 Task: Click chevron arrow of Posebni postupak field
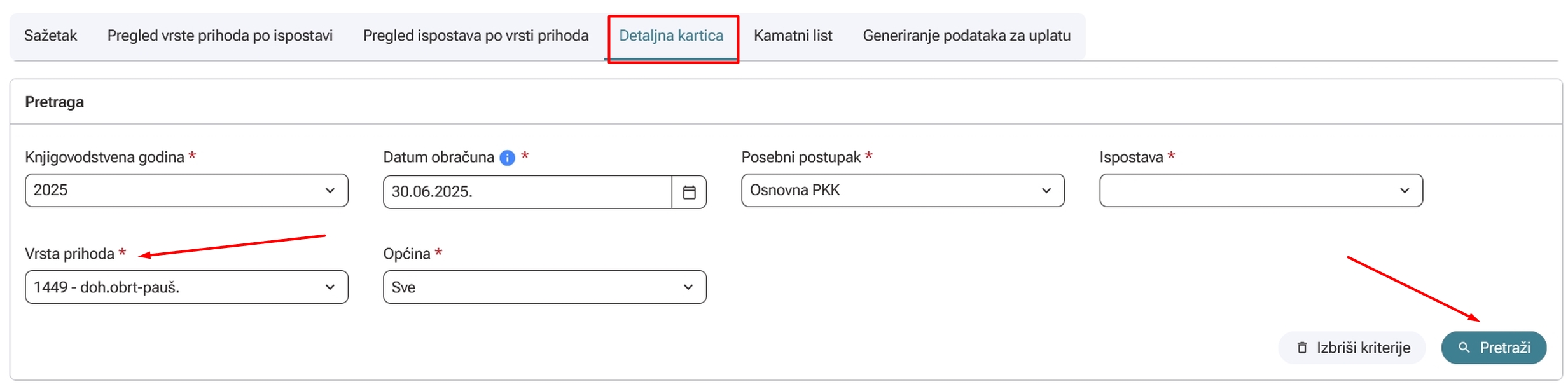click(x=1046, y=191)
